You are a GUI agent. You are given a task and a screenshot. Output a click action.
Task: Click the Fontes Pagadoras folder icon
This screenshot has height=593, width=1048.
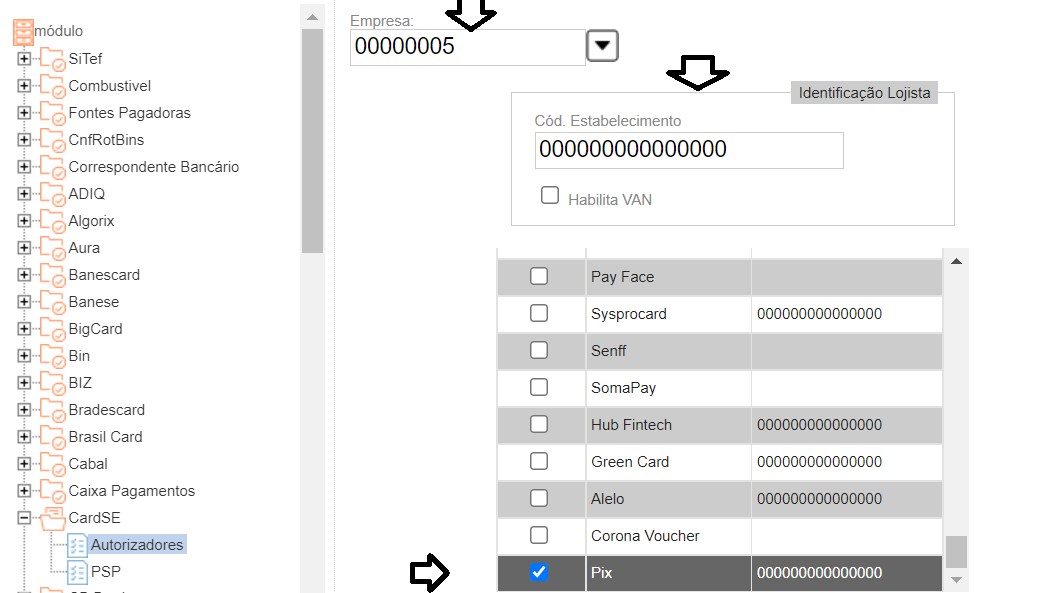click(53, 113)
